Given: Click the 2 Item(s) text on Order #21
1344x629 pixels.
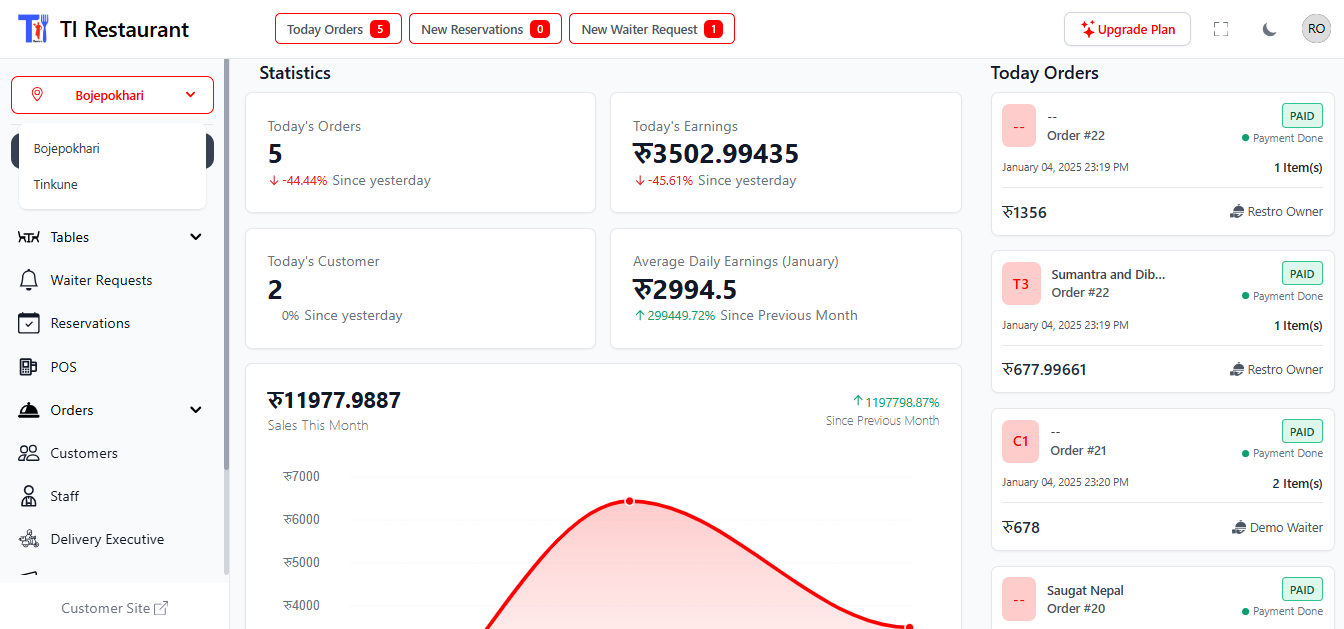Looking at the screenshot, I should pos(1297,483).
